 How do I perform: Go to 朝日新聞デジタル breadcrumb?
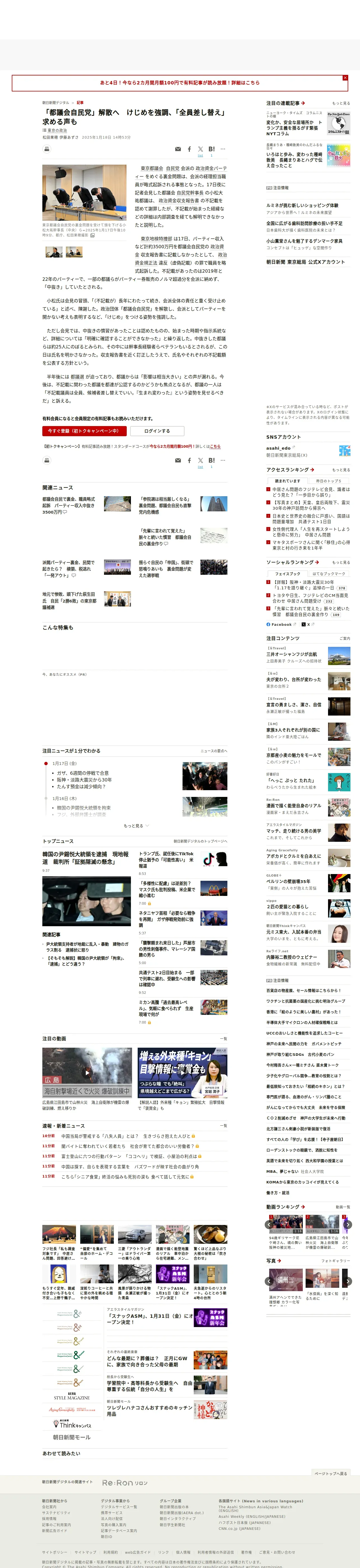coord(55,103)
